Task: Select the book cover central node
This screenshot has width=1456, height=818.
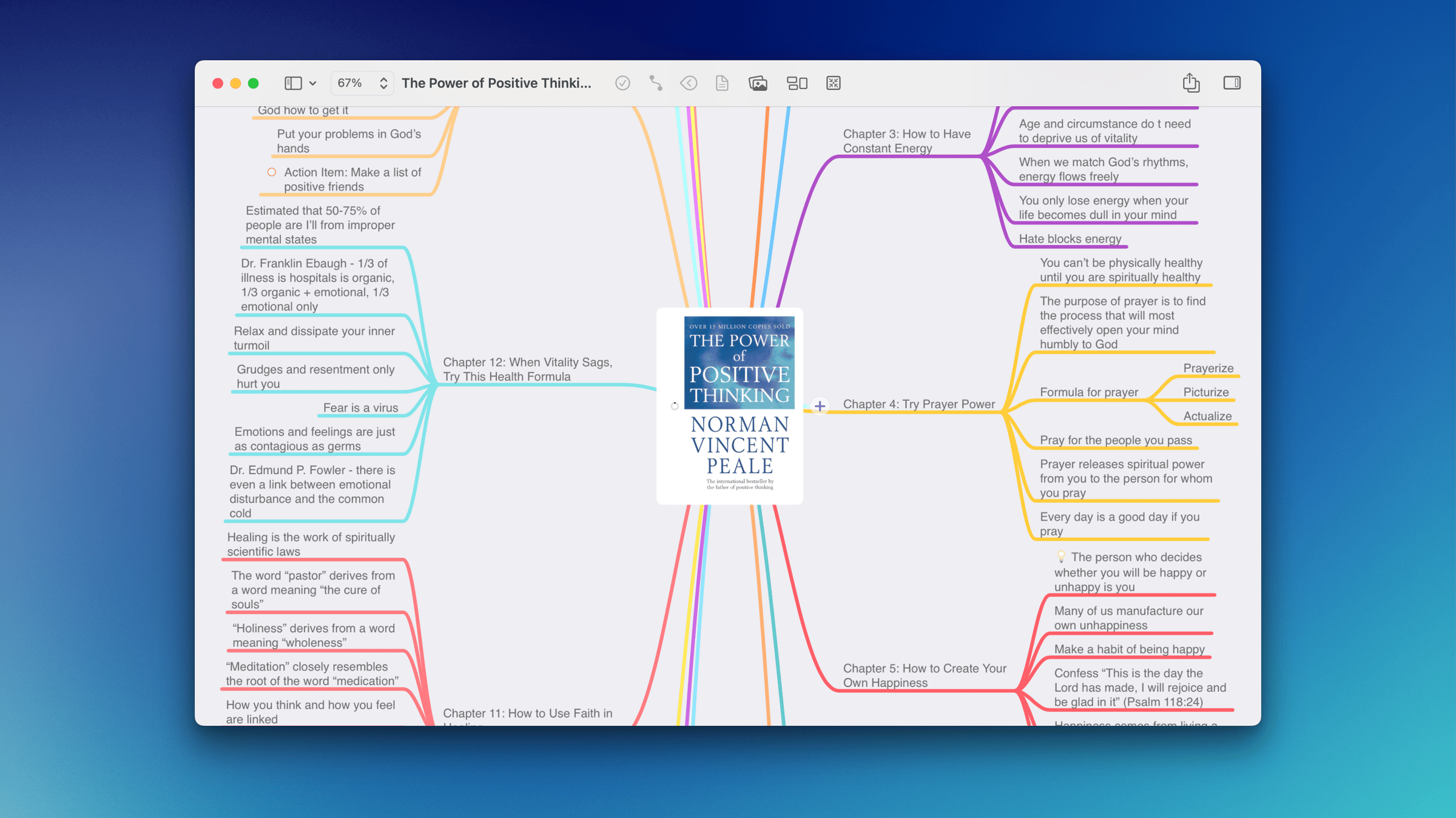Action: (730, 406)
